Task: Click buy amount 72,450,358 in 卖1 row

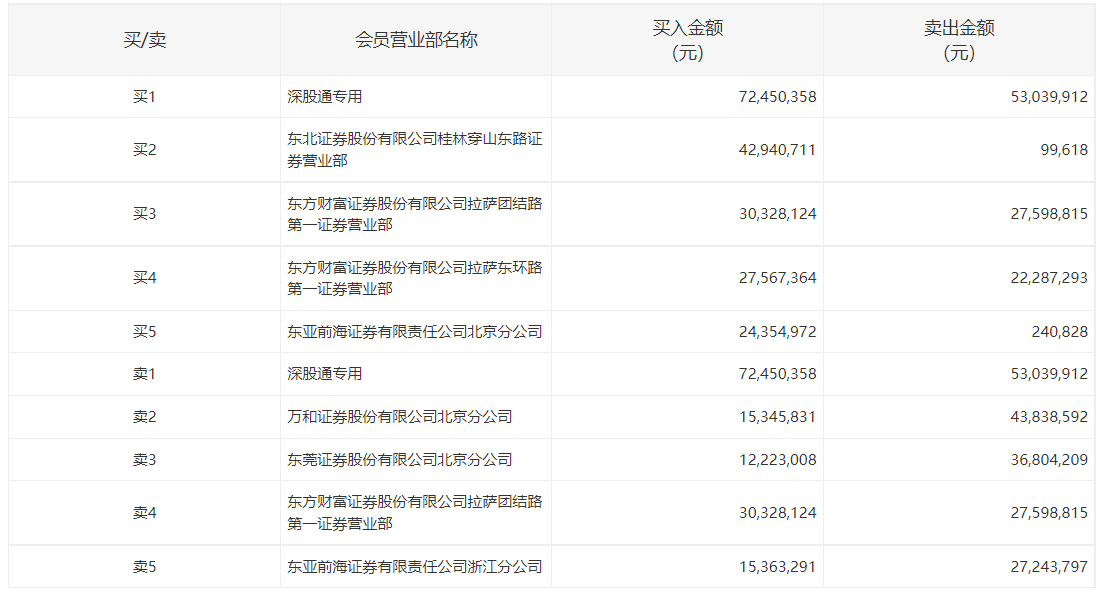Action: pos(777,374)
